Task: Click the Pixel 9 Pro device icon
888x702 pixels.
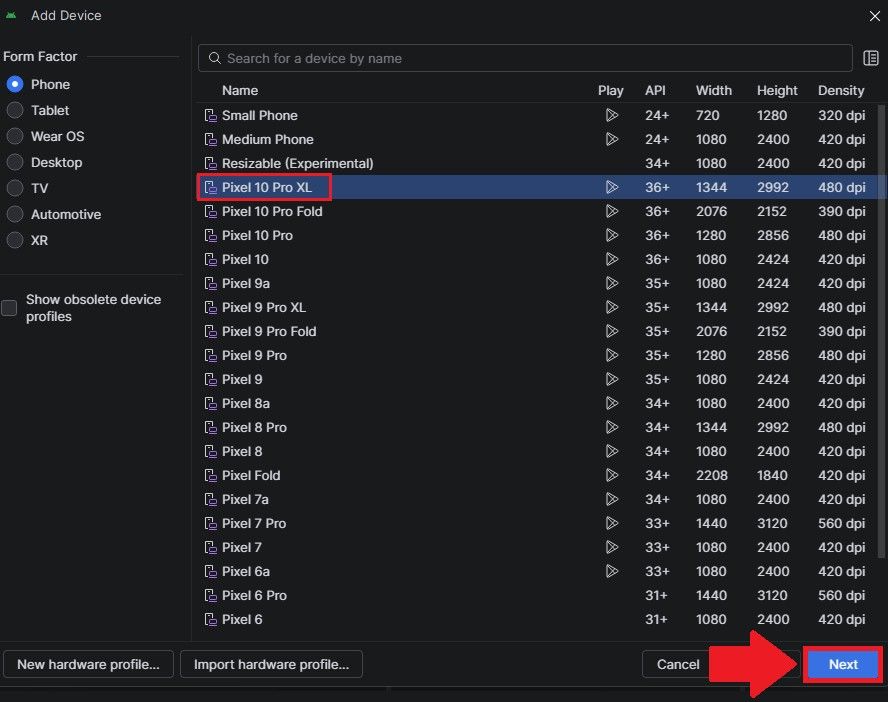Action: (x=211, y=356)
